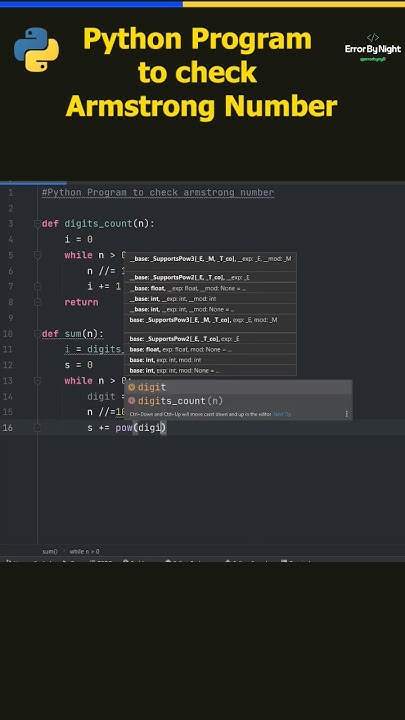Screen dimensions: 405x720
Task: Click gutter line number 14
Action: (x=8, y=396)
